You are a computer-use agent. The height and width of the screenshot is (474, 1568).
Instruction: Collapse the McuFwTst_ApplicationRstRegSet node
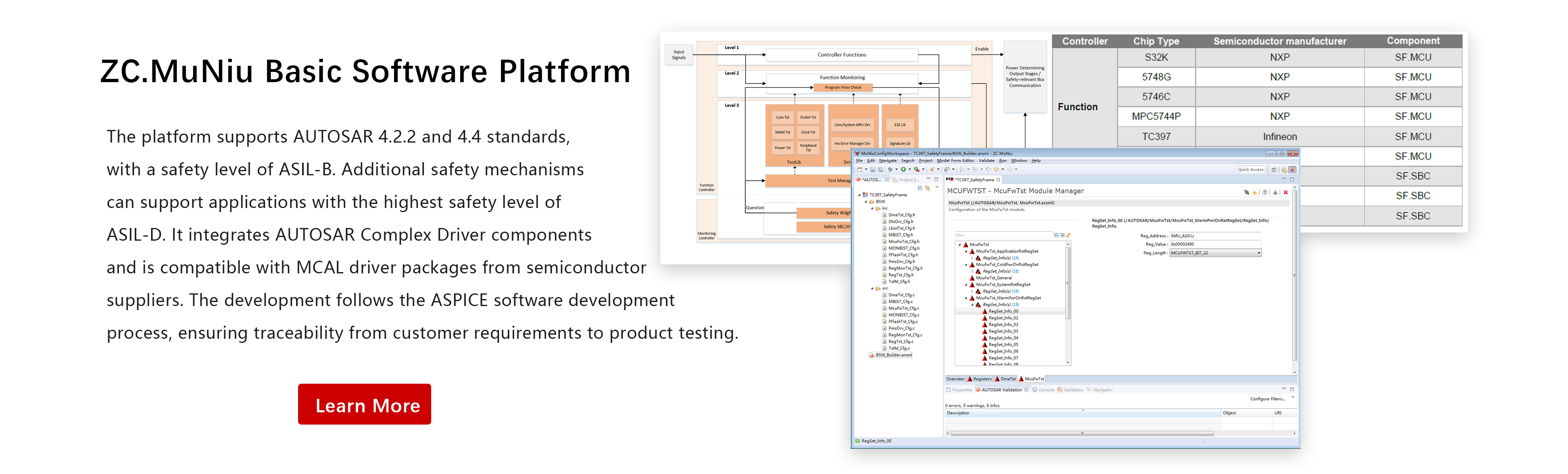pyautogui.click(x=966, y=252)
